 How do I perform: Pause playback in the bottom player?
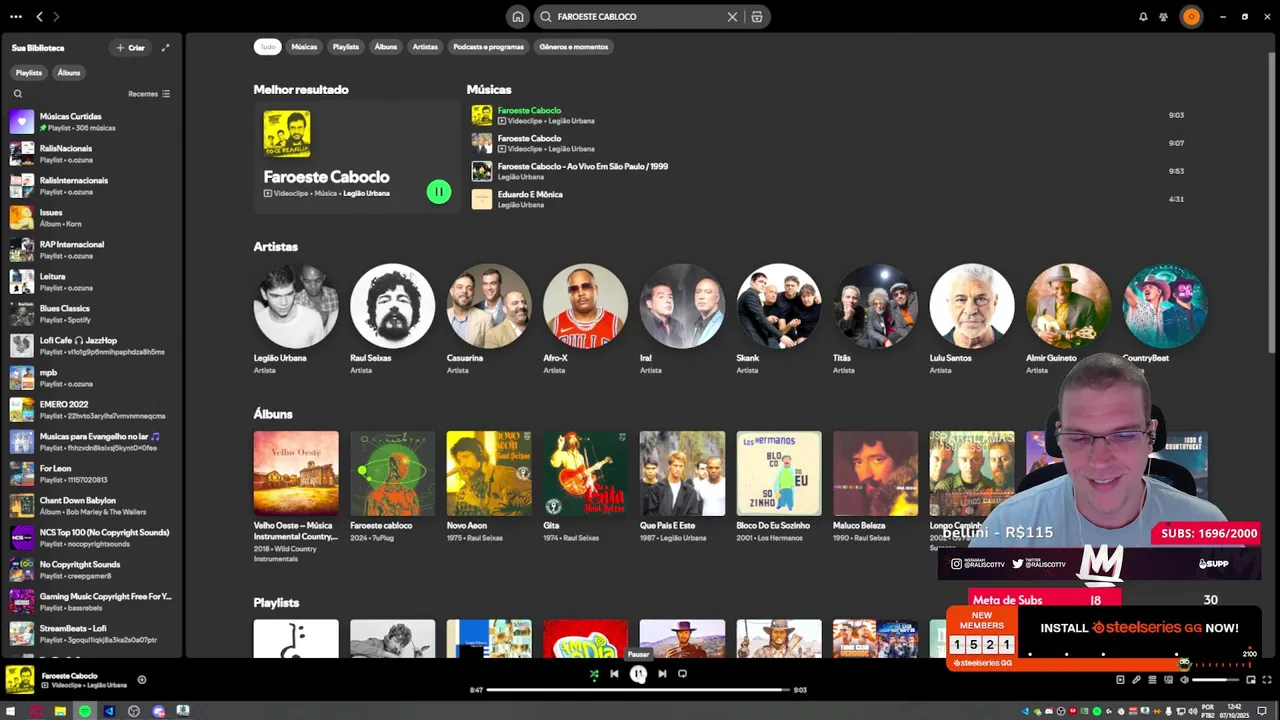pos(638,674)
